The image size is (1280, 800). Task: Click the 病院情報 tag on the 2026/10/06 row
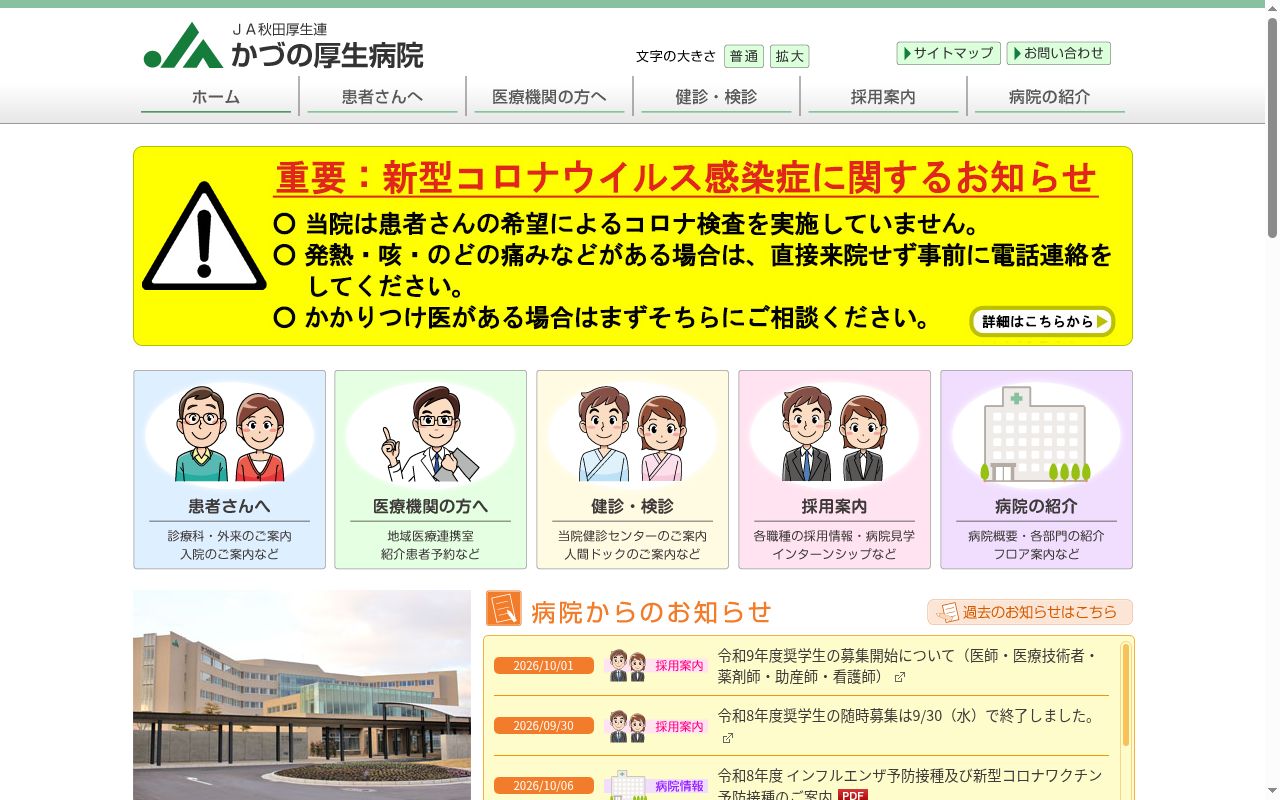click(x=680, y=786)
